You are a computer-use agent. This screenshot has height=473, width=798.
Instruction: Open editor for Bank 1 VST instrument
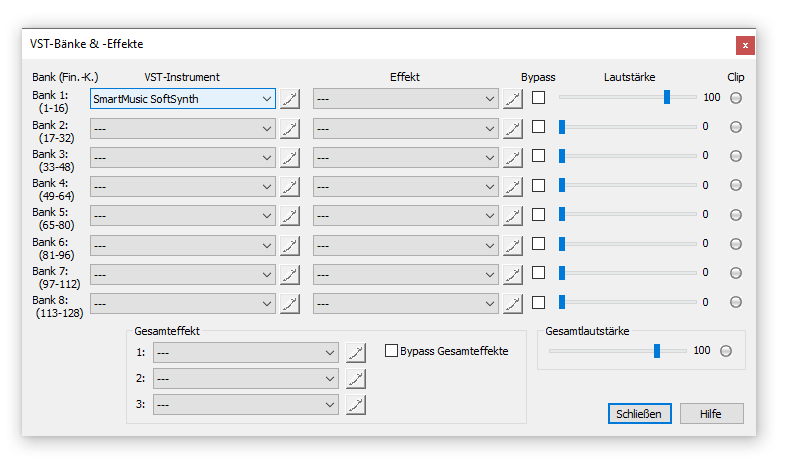(x=290, y=99)
